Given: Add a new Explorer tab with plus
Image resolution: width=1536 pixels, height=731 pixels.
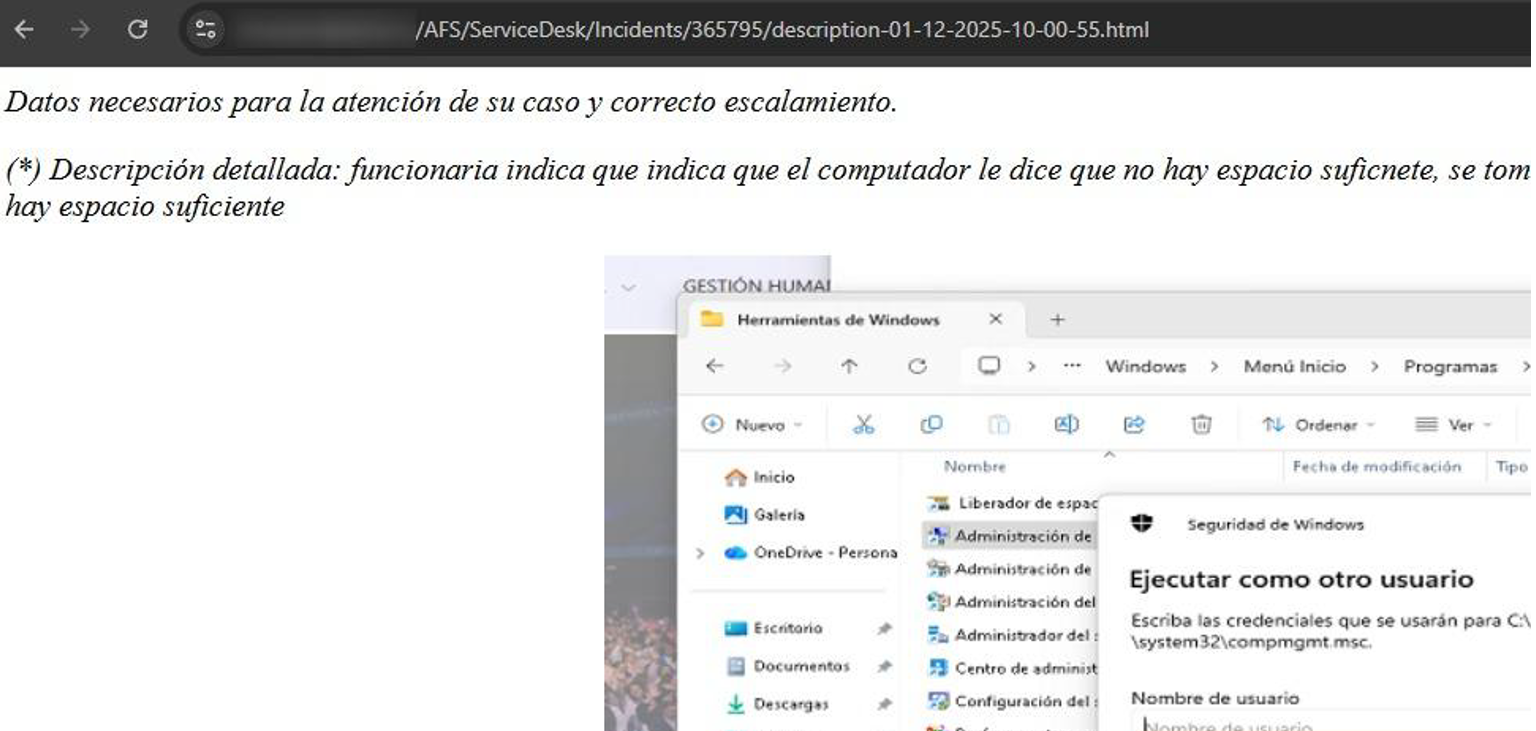Looking at the screenshot, I should (x=1057, y=320).
